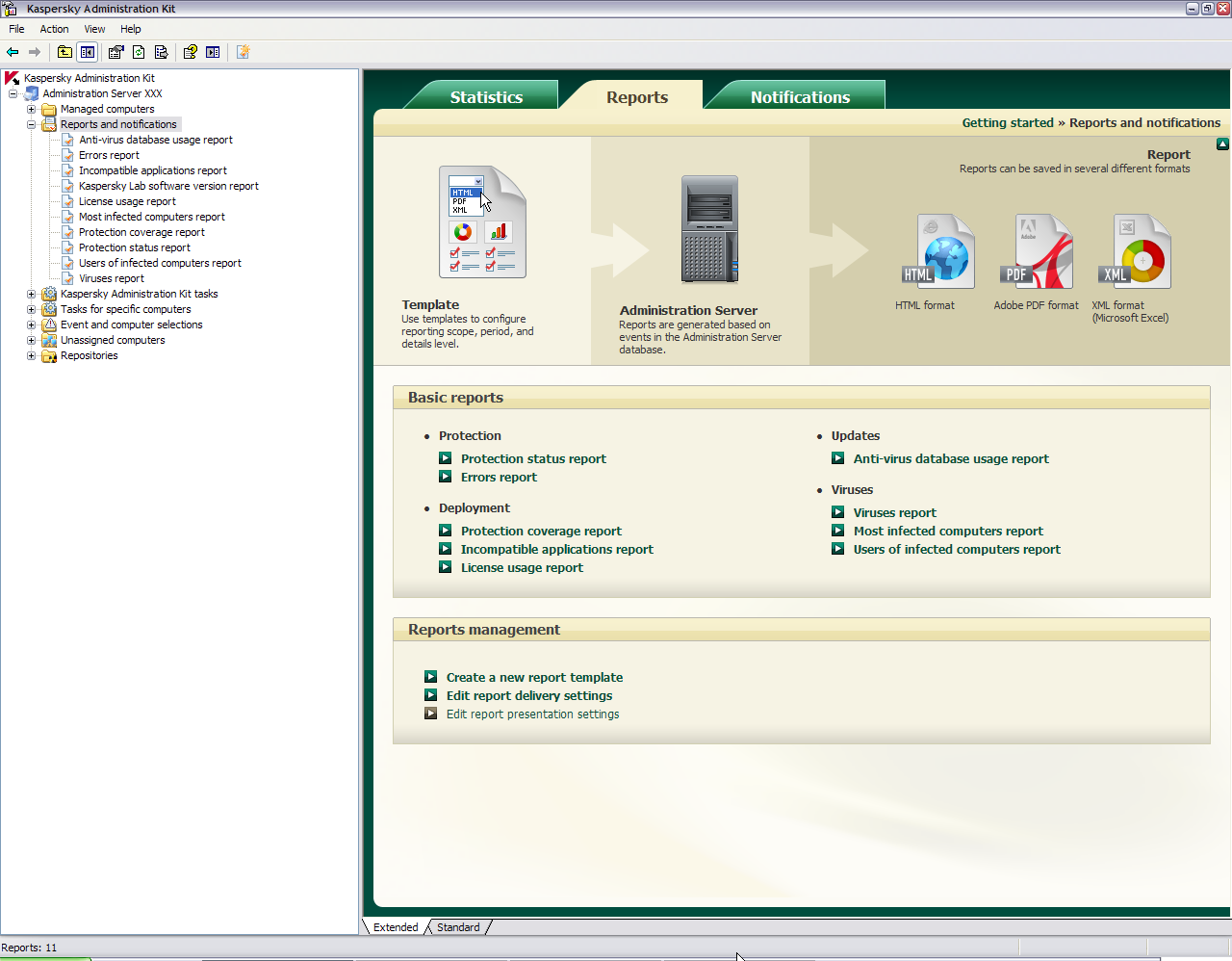Screen dimensions: 1232x961
Task: Select Kaspersky Lab software version report
Action: tap(168, 186)
